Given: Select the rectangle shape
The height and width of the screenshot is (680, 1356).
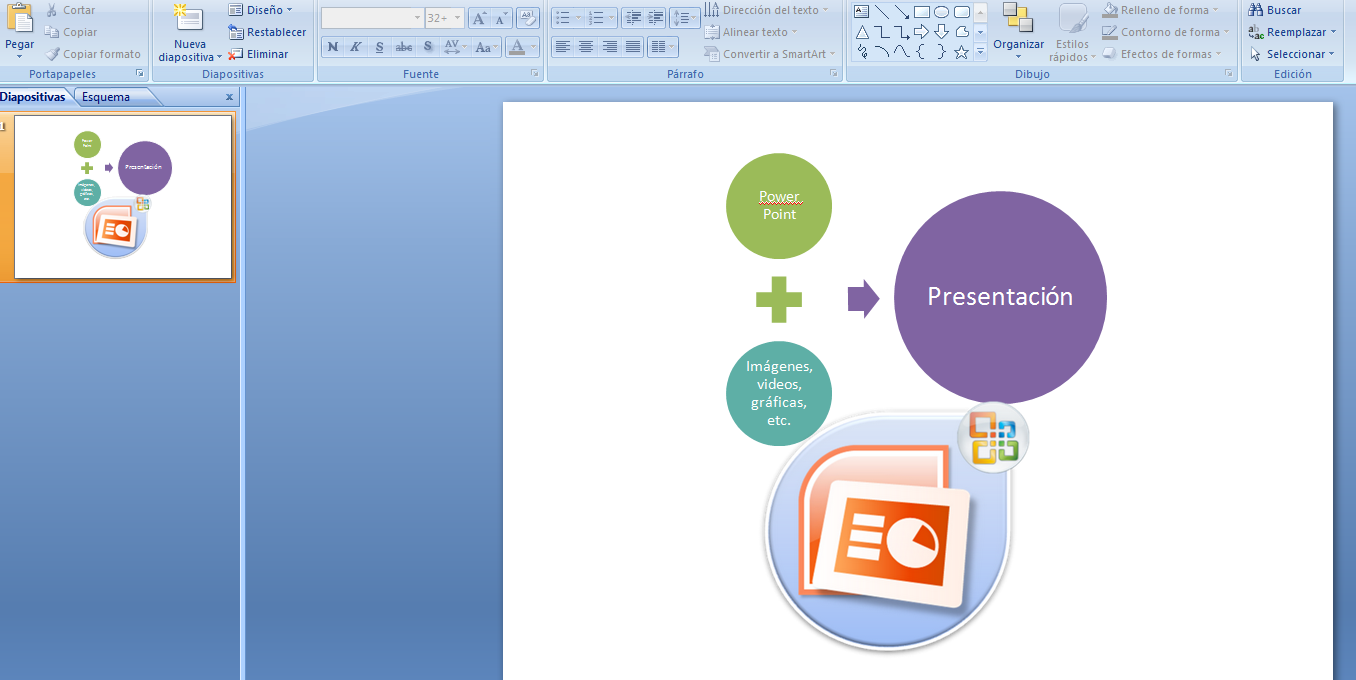Looking at the screenshot, I should (922, 12).
